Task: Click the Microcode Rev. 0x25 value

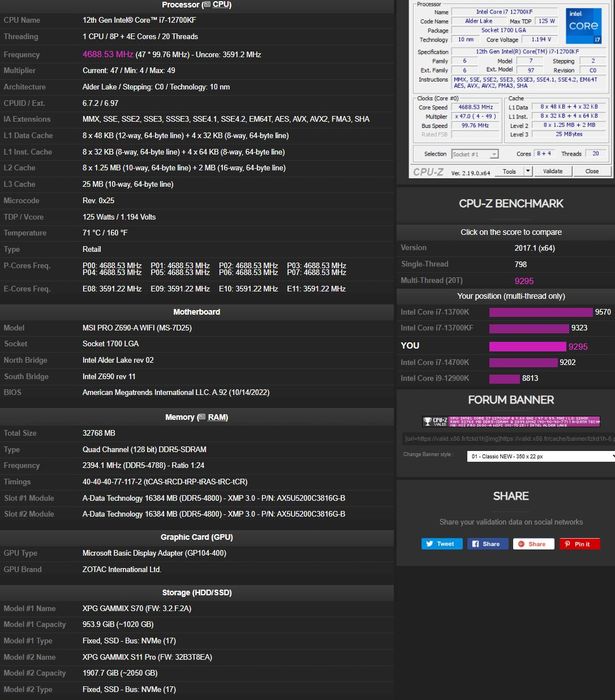Action: (98, 200)
